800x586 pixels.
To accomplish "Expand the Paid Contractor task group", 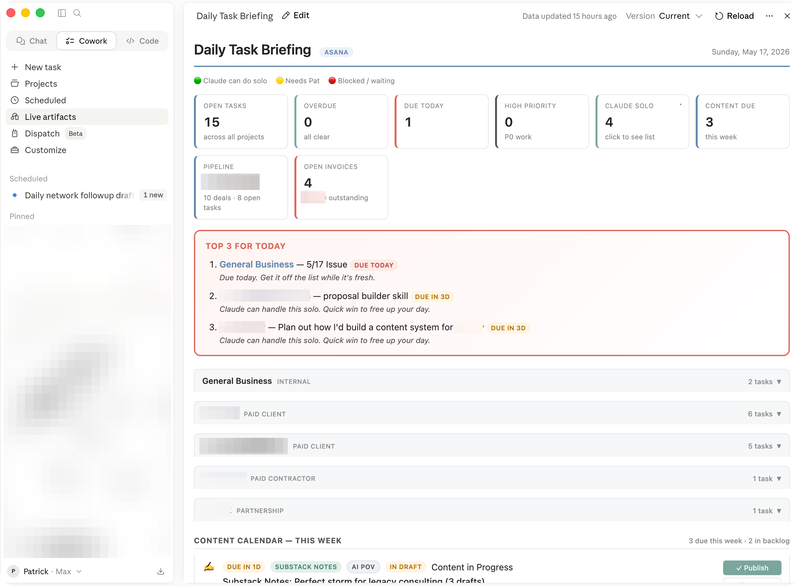I will [x=491, y=478].
